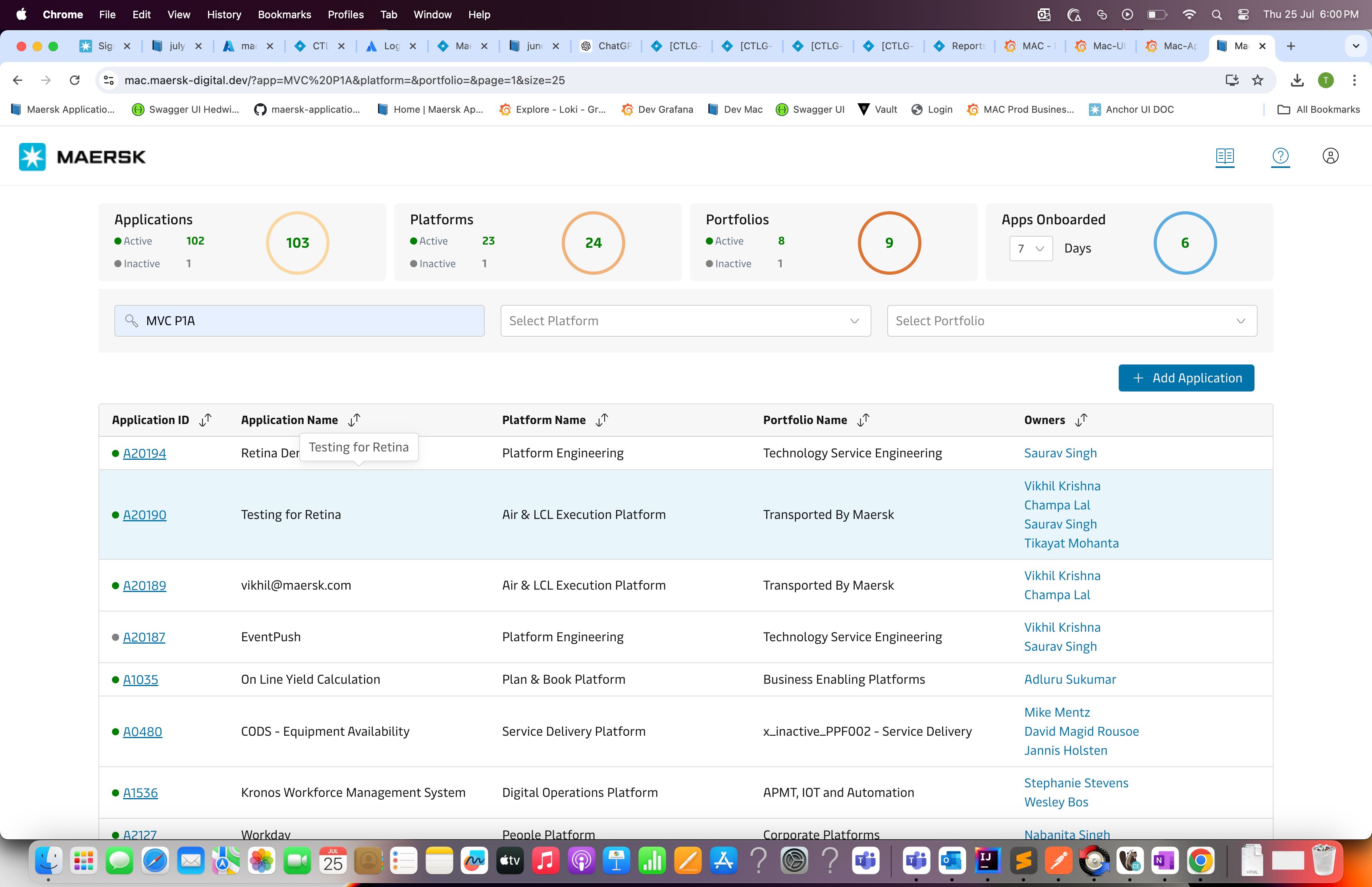The image size is (1372, 887).
Task: Expand the Select Platform dropdown
Action: click(x=685, y=321)
